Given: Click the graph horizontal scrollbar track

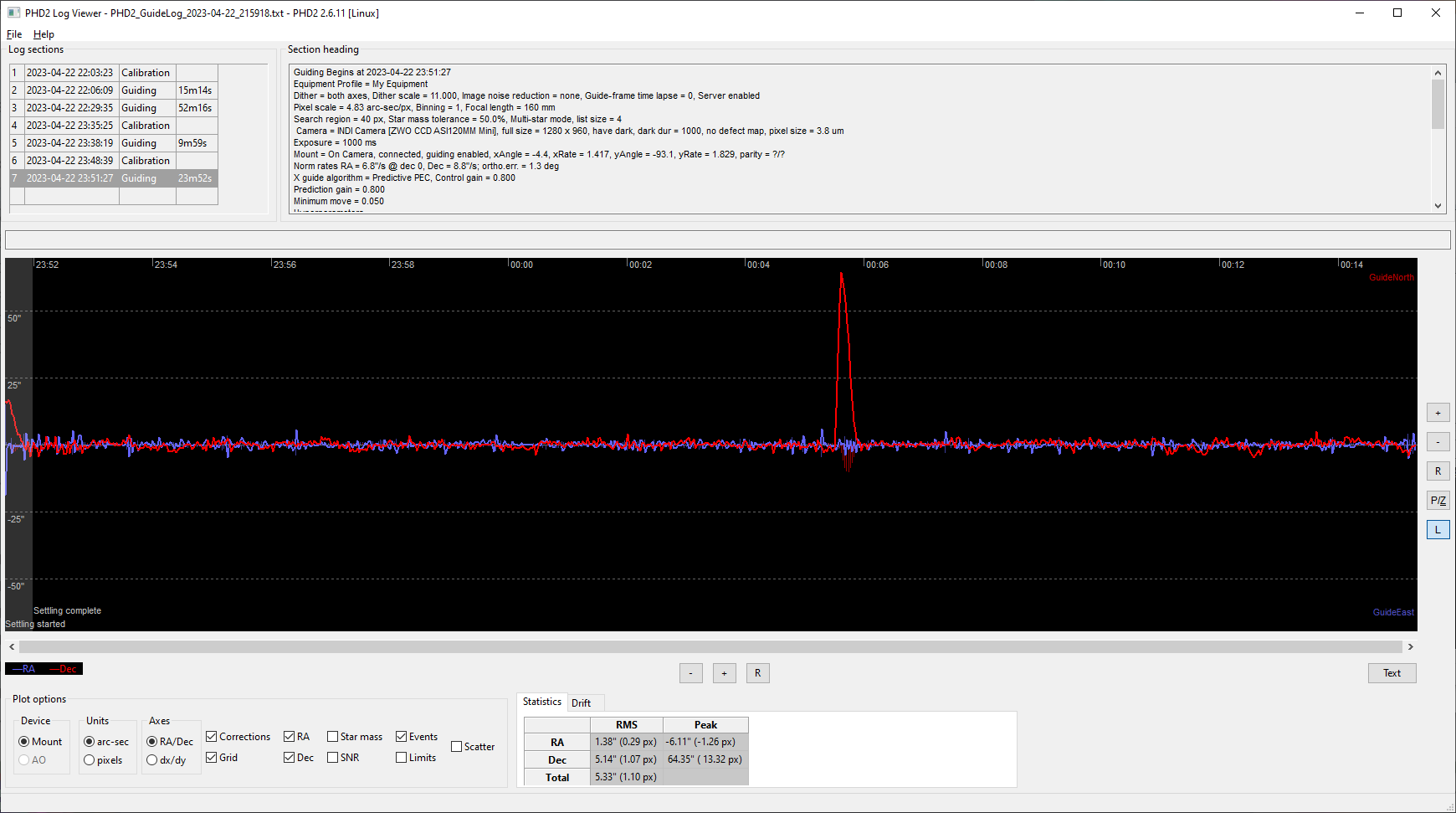Looking at the screenshot, I should point(710,647).
